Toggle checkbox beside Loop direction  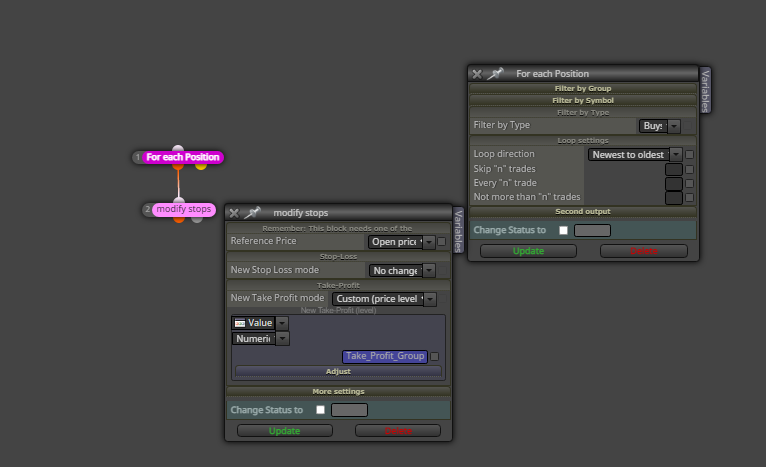[689, 154]
